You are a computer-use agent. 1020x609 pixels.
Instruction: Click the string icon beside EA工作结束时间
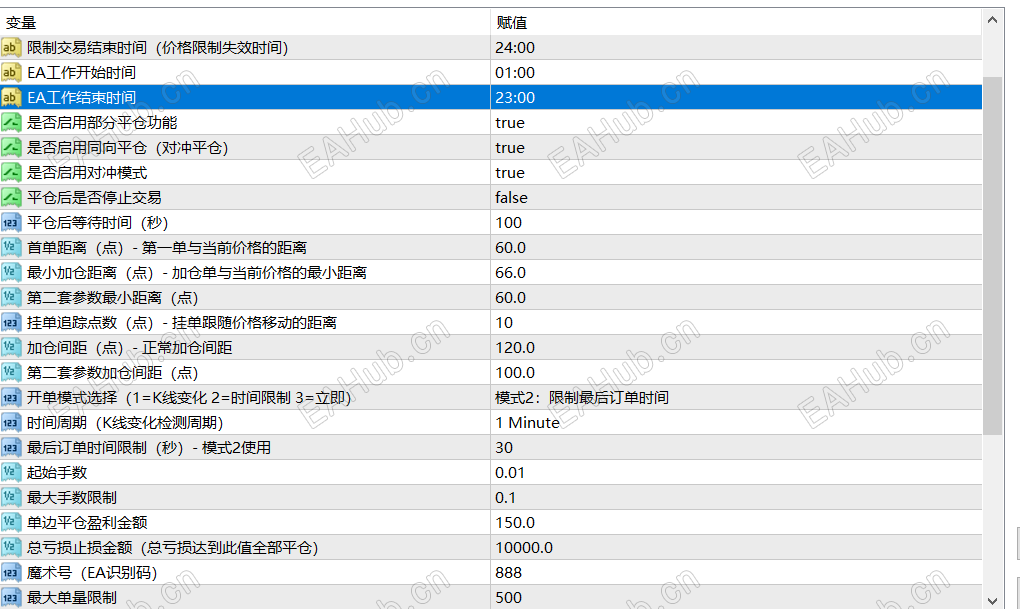coord(11,98)
